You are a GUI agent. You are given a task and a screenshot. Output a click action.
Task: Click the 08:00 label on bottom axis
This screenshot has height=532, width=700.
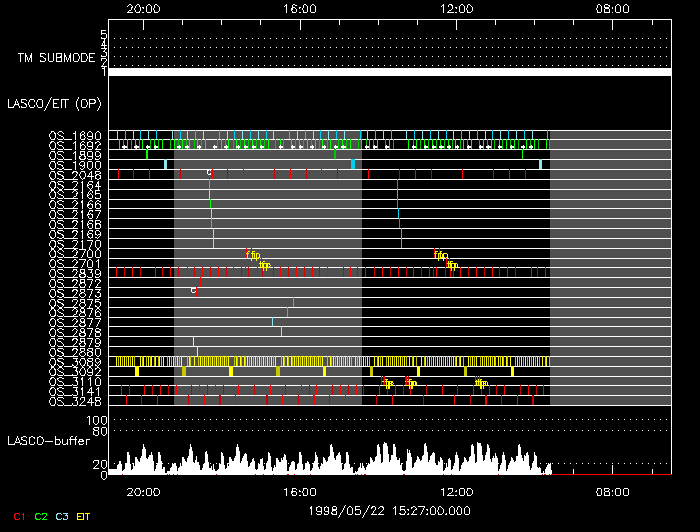point(612,492)
